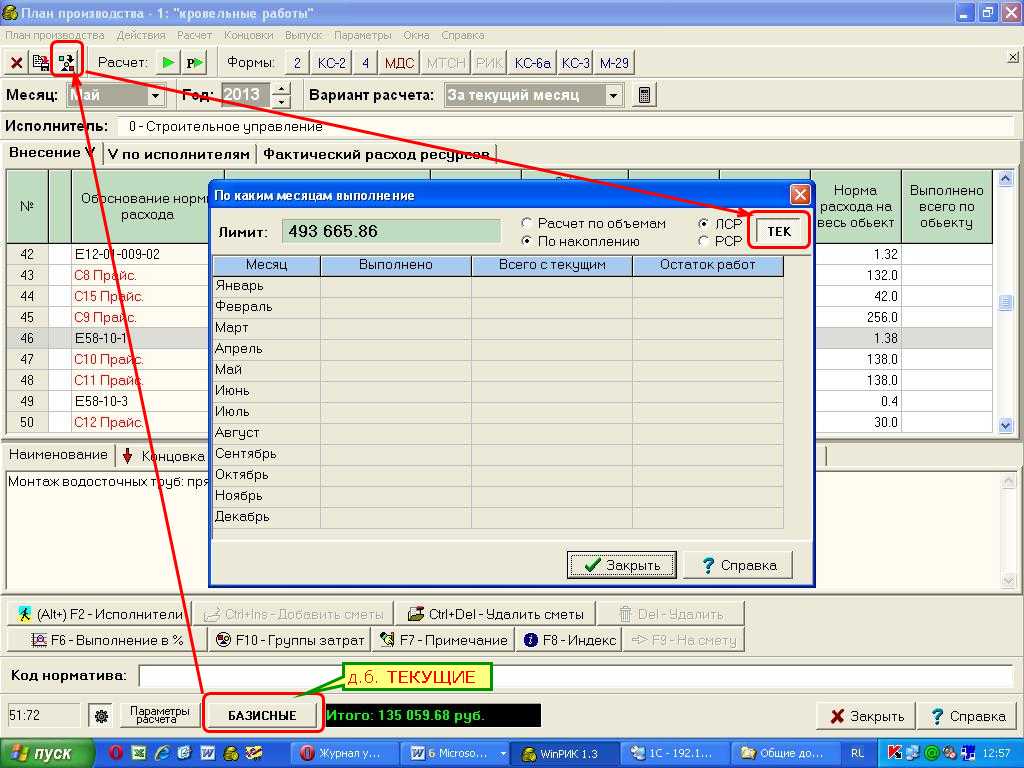Switch to the Концовка tab below the table
The image size is (1024, 768).
[164, 456]
